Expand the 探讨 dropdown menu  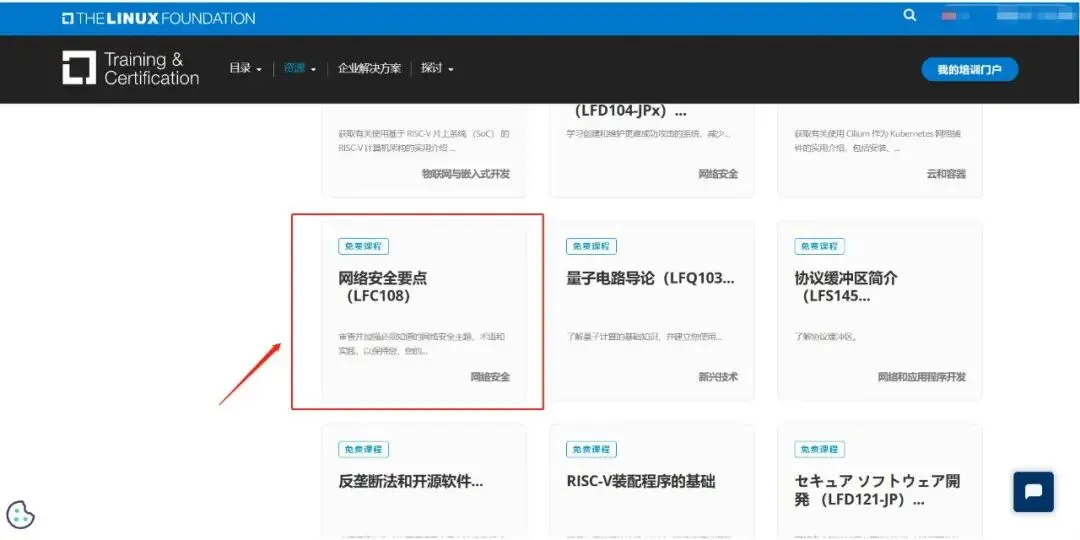tap(437, 69)
